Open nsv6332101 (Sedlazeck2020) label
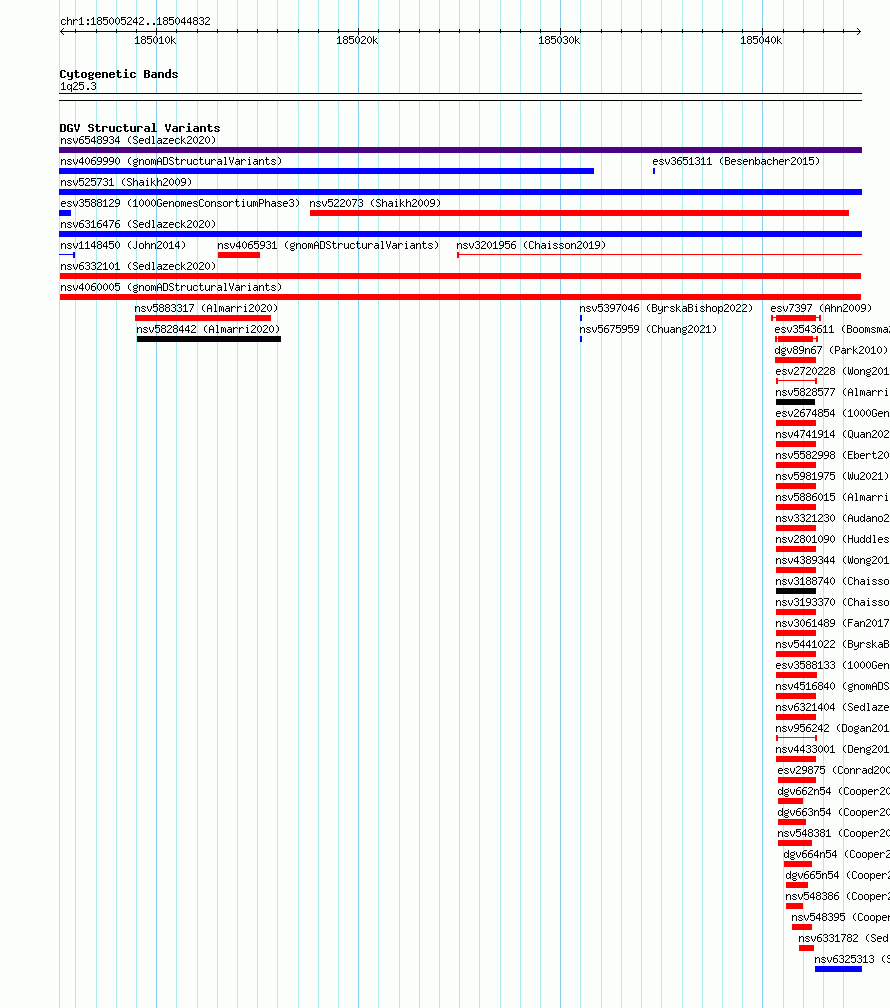 click(x=138, y=266)
